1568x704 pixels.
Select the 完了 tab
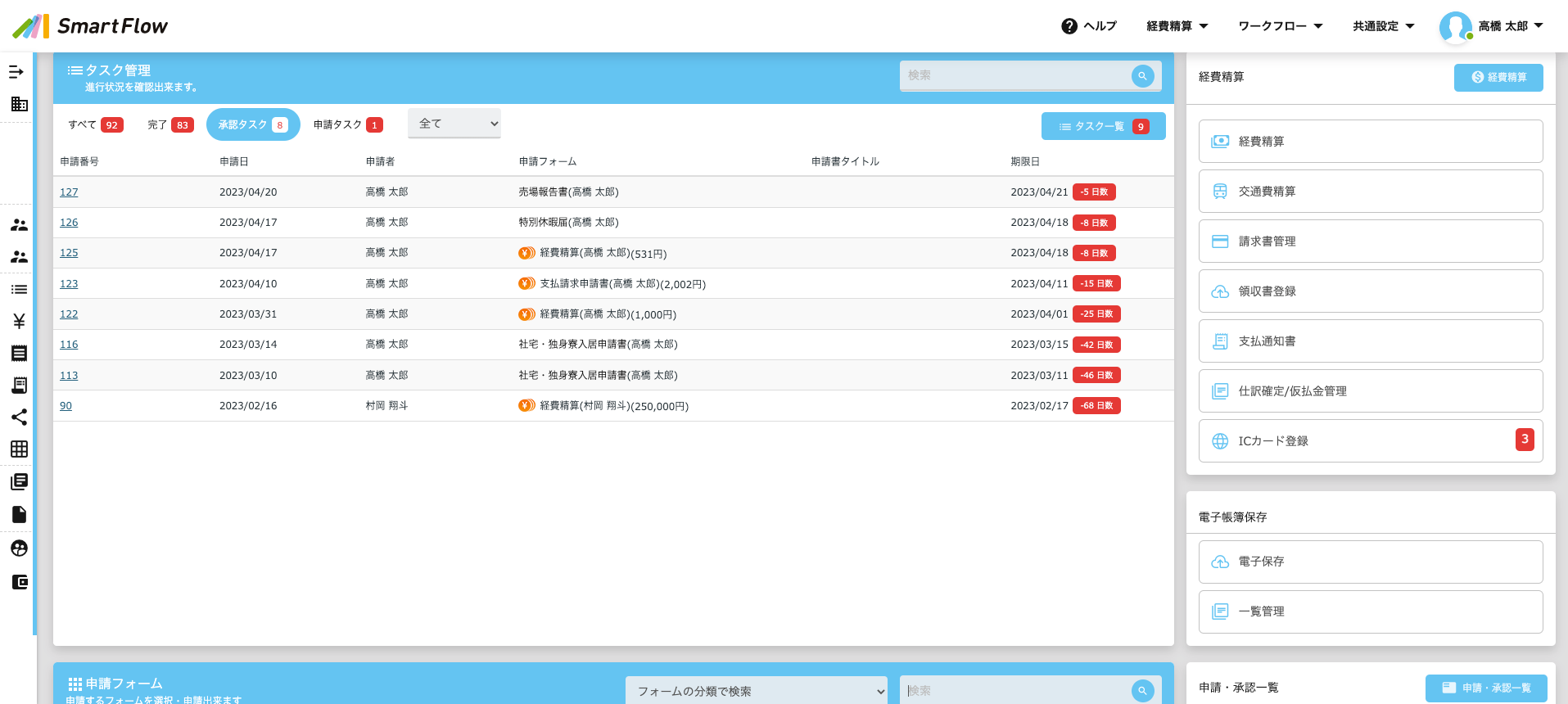[x=169, y=124]
